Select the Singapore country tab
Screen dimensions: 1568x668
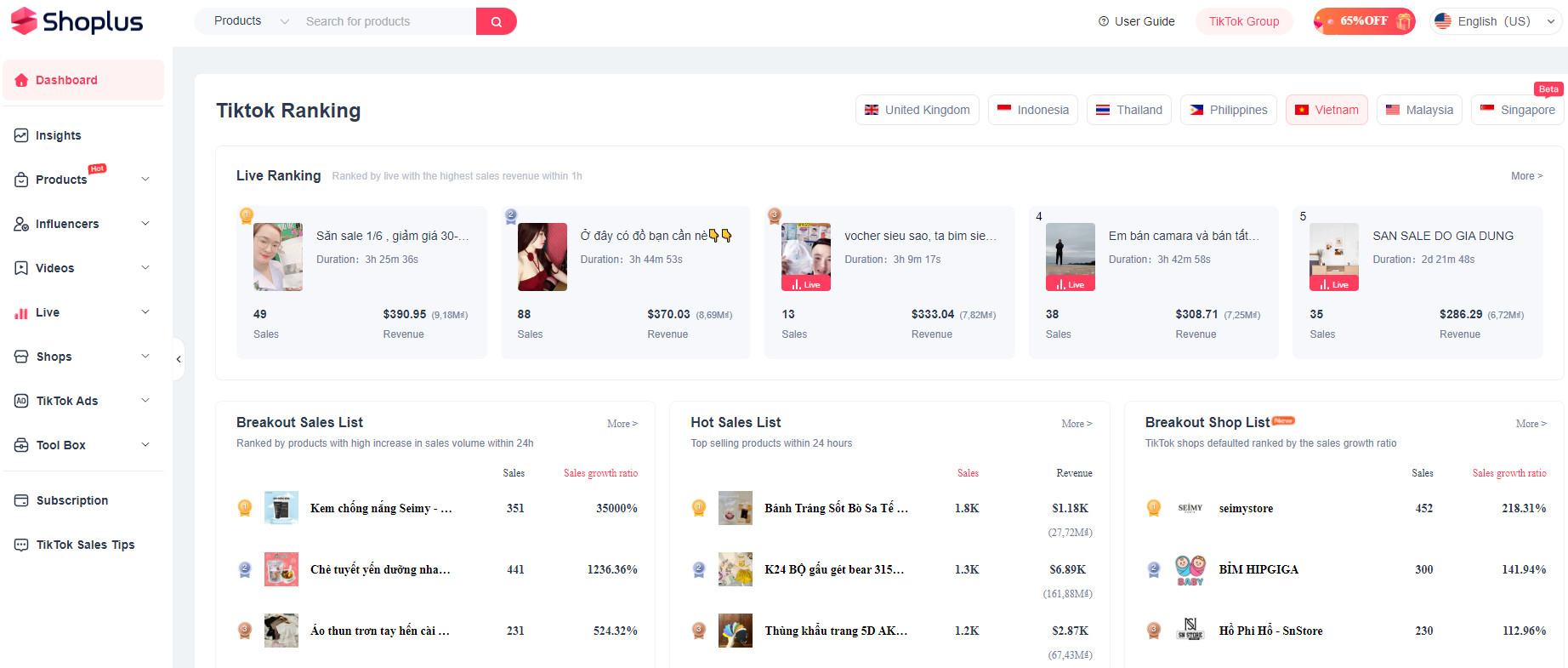coord(1518,110)
